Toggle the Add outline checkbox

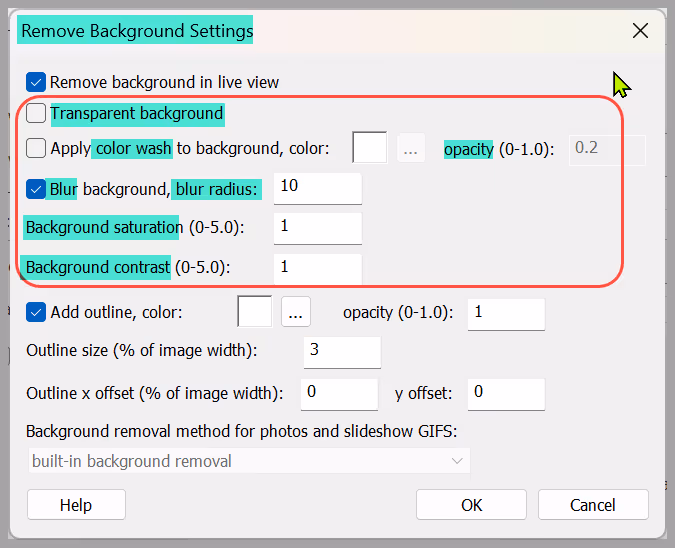pyautogui.click(x=36, y=312)
